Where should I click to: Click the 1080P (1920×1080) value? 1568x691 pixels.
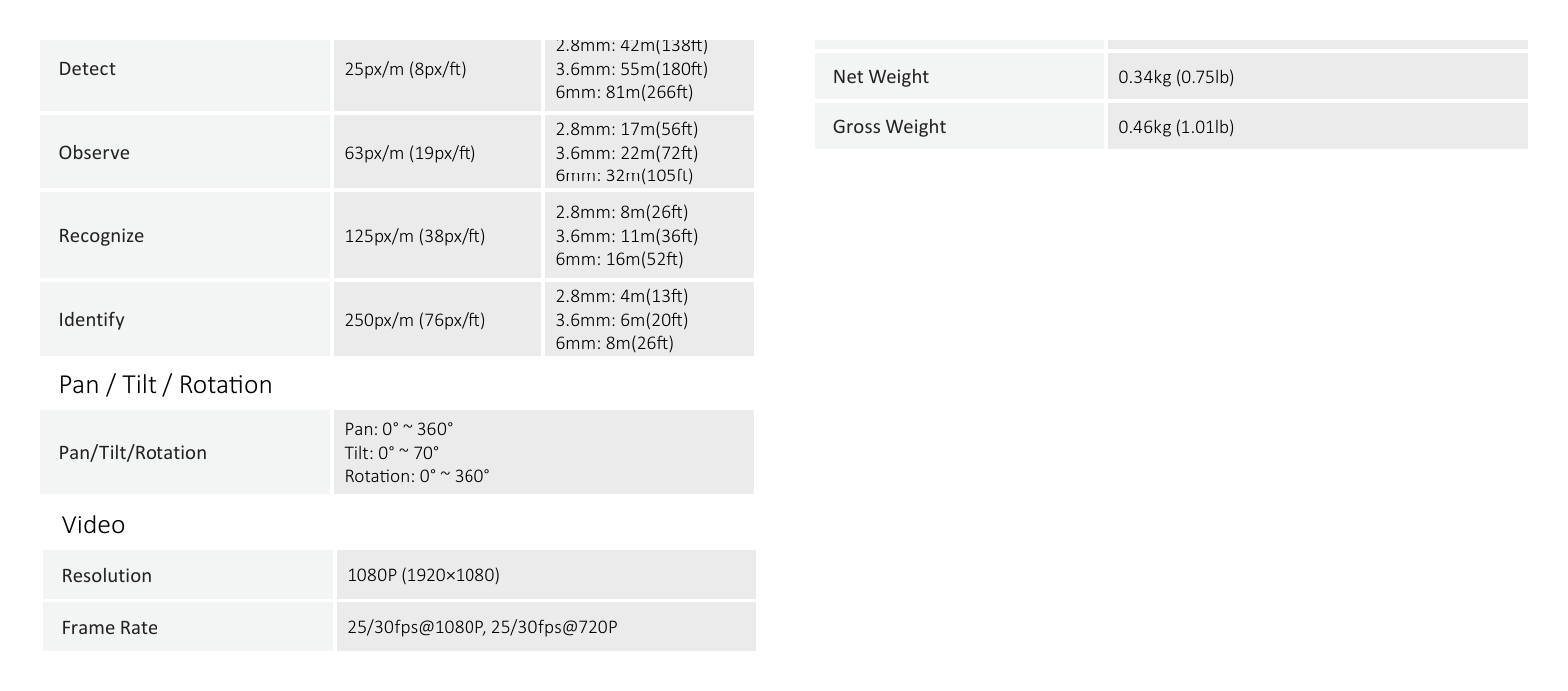[x=424, y=575]
